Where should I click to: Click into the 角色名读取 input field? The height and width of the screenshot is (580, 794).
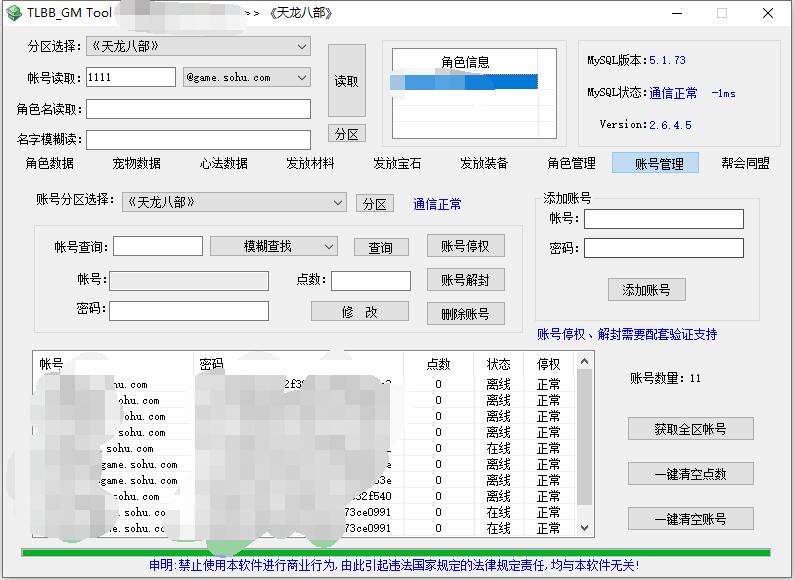tap(198, 109)
